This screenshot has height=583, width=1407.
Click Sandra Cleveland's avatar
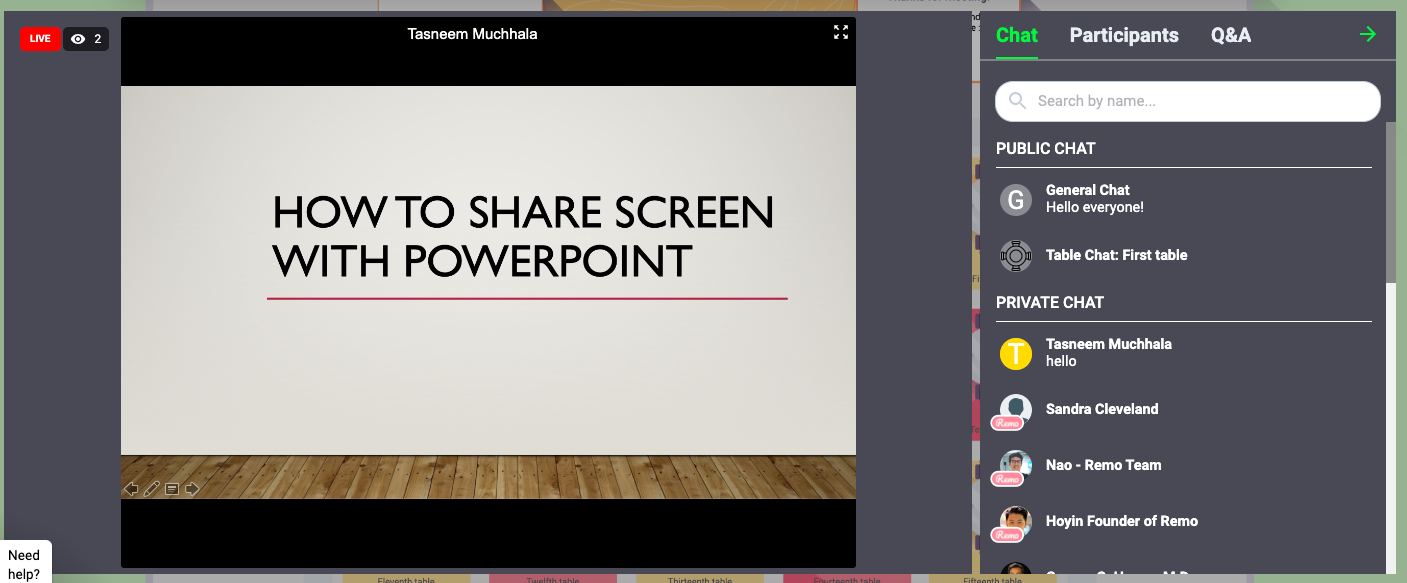(x=1016, y=409)
